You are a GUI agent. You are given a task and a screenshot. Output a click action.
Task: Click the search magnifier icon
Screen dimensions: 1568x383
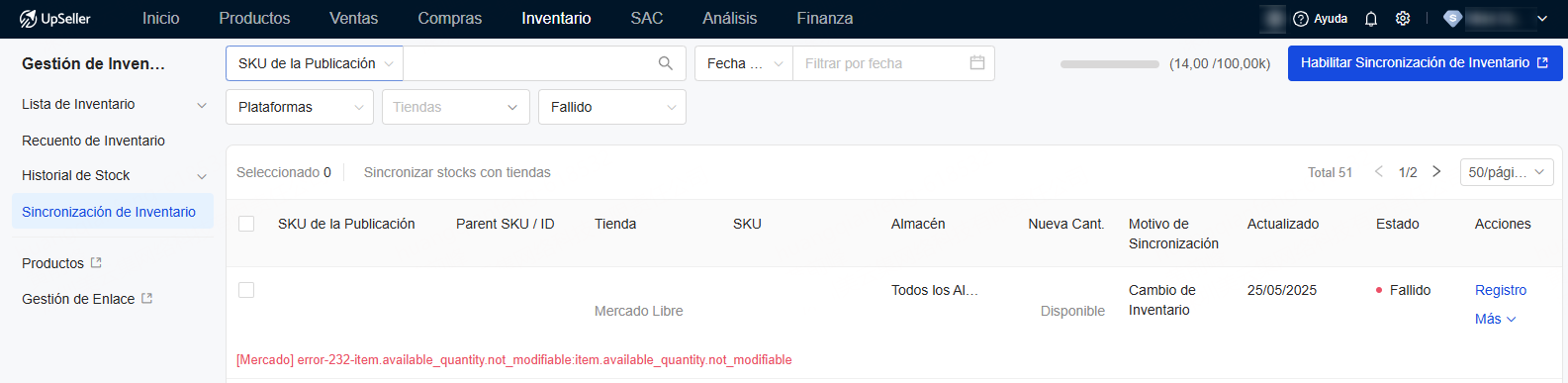click(x=666, y=63)
